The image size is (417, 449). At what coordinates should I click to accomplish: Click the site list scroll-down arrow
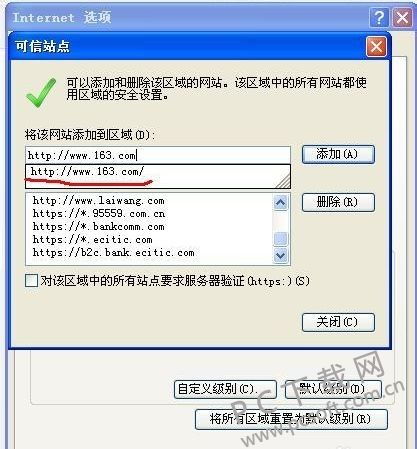[280, 256]
